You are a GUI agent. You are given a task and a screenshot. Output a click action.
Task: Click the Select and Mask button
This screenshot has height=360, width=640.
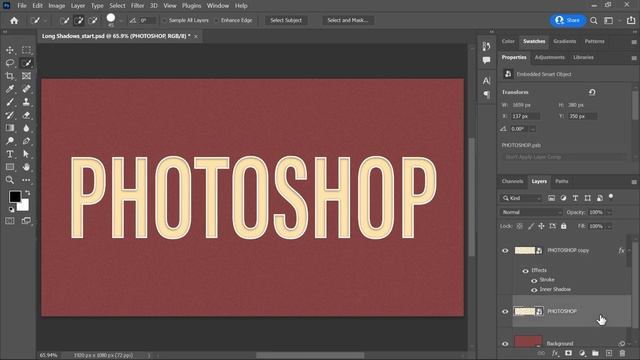point(347,20)
